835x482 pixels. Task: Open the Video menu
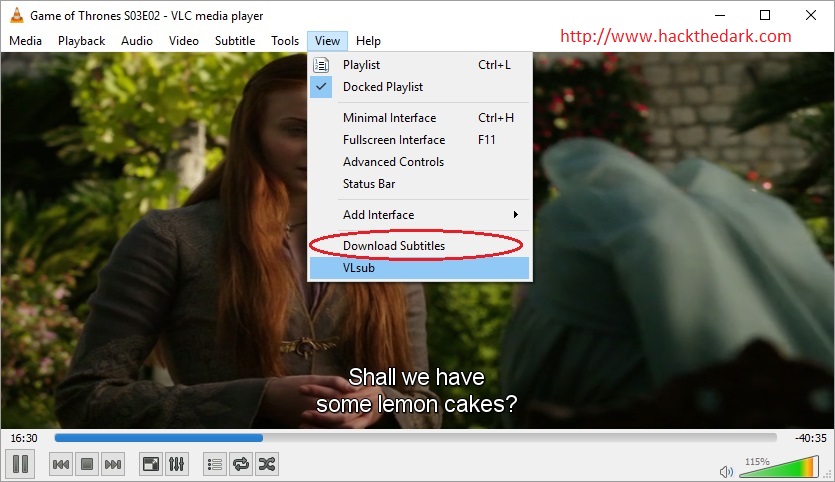[x=184, y=41]
